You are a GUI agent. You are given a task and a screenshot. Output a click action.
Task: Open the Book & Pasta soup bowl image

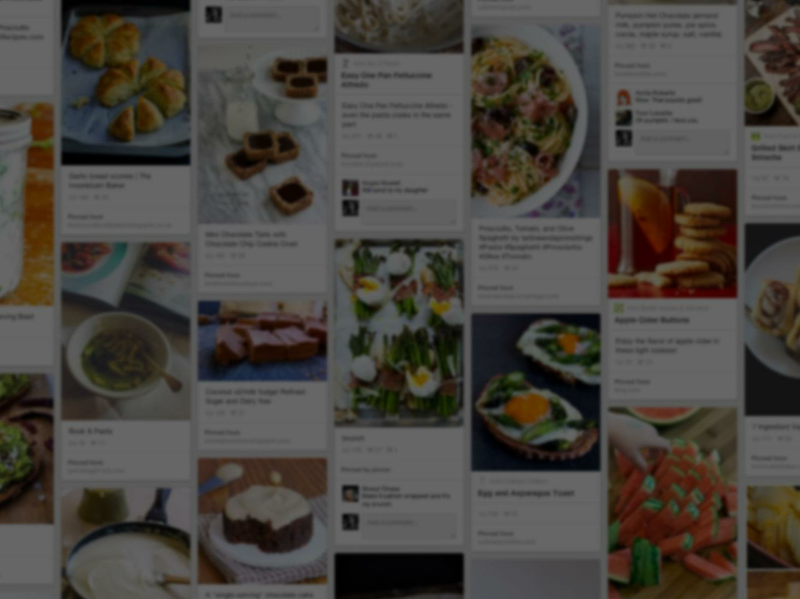click(x=126, y=331)
